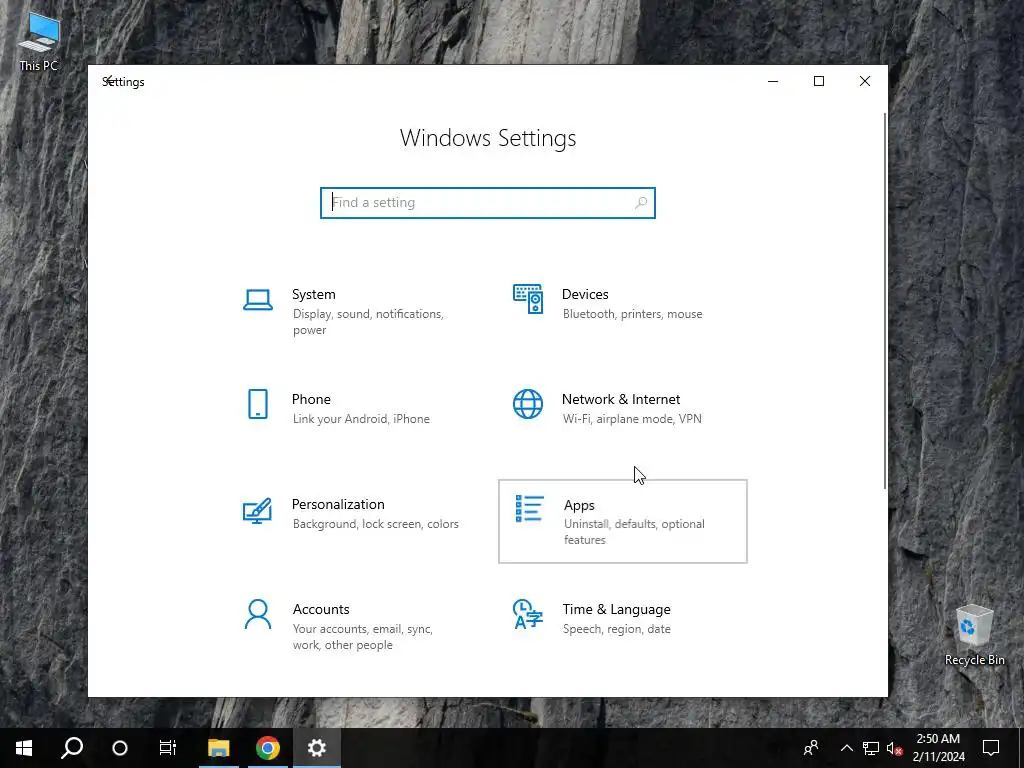Screen dimensions: 1024x768
Task: Open the Accounts category label
Action: (321, 609)
